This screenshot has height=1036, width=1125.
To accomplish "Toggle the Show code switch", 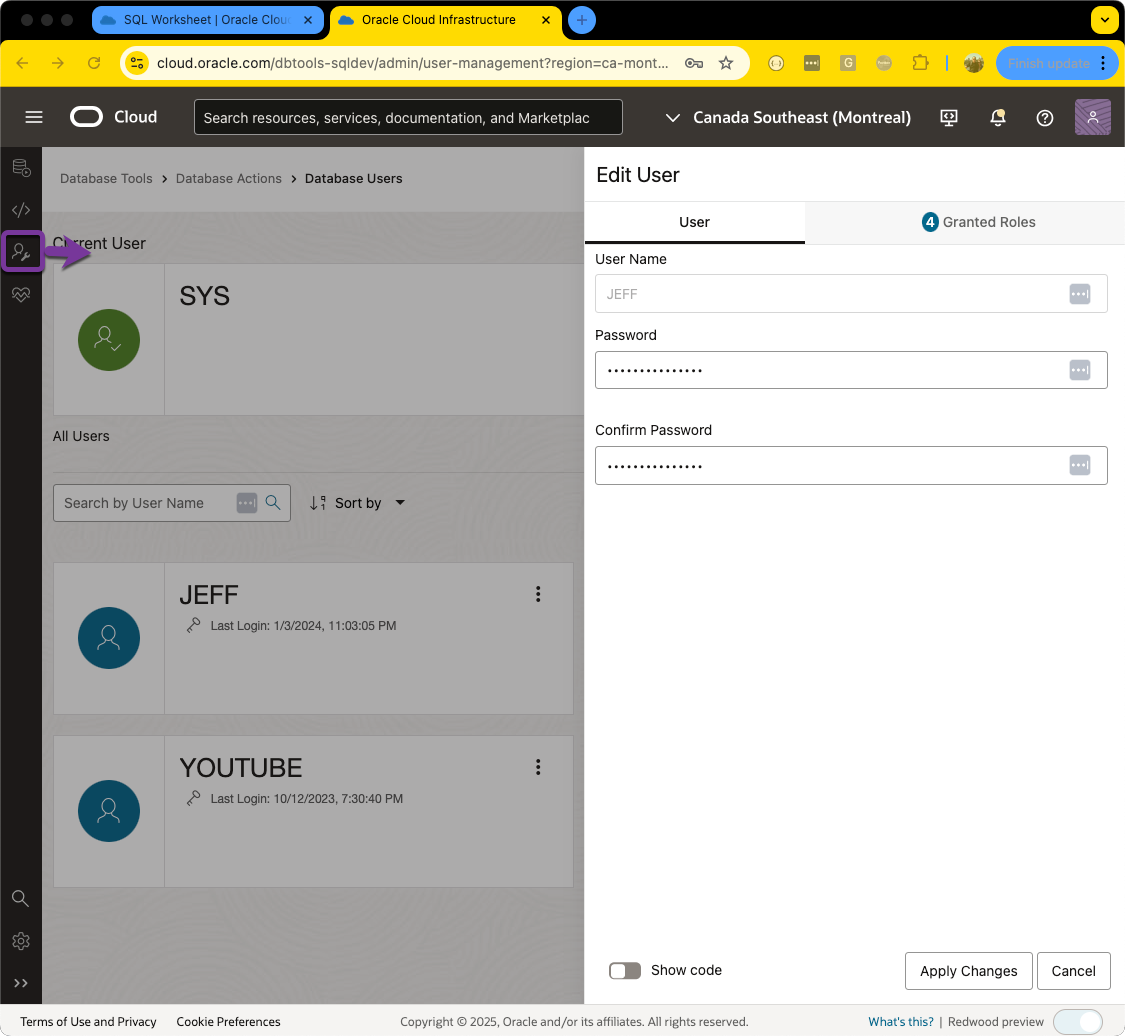I will coord(625,971).
